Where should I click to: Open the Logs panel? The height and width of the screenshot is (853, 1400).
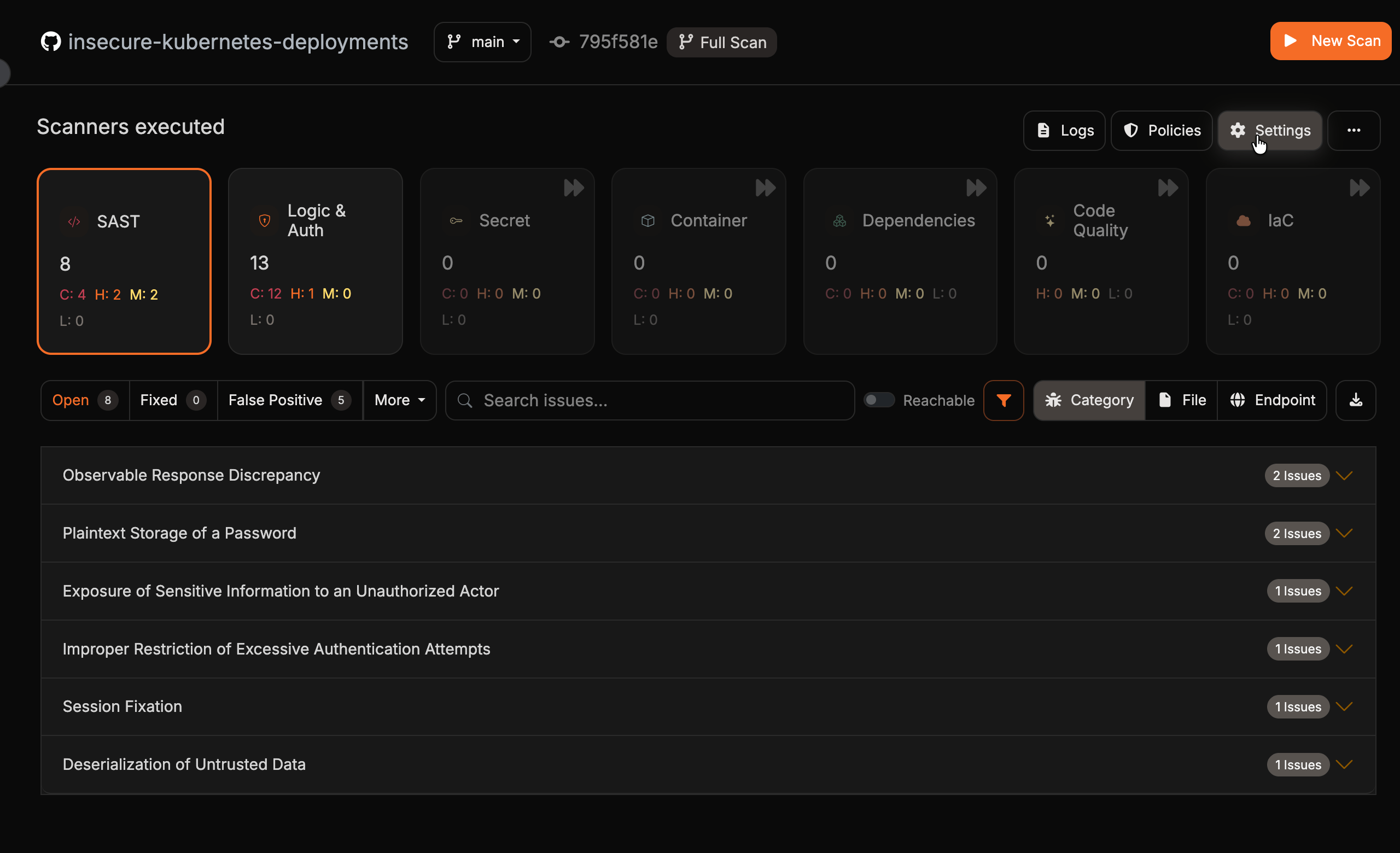(1064, 131)
